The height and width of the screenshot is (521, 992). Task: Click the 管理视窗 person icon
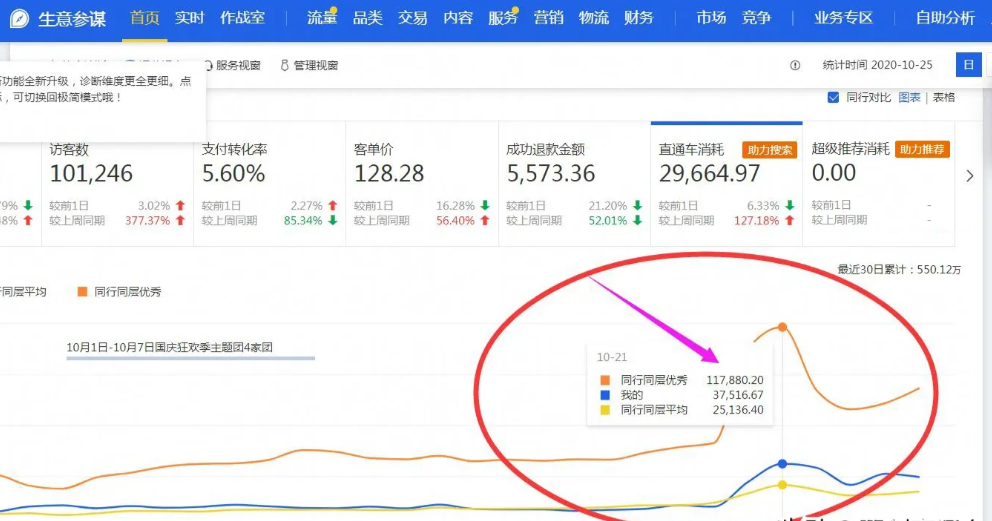click(284, 65)
